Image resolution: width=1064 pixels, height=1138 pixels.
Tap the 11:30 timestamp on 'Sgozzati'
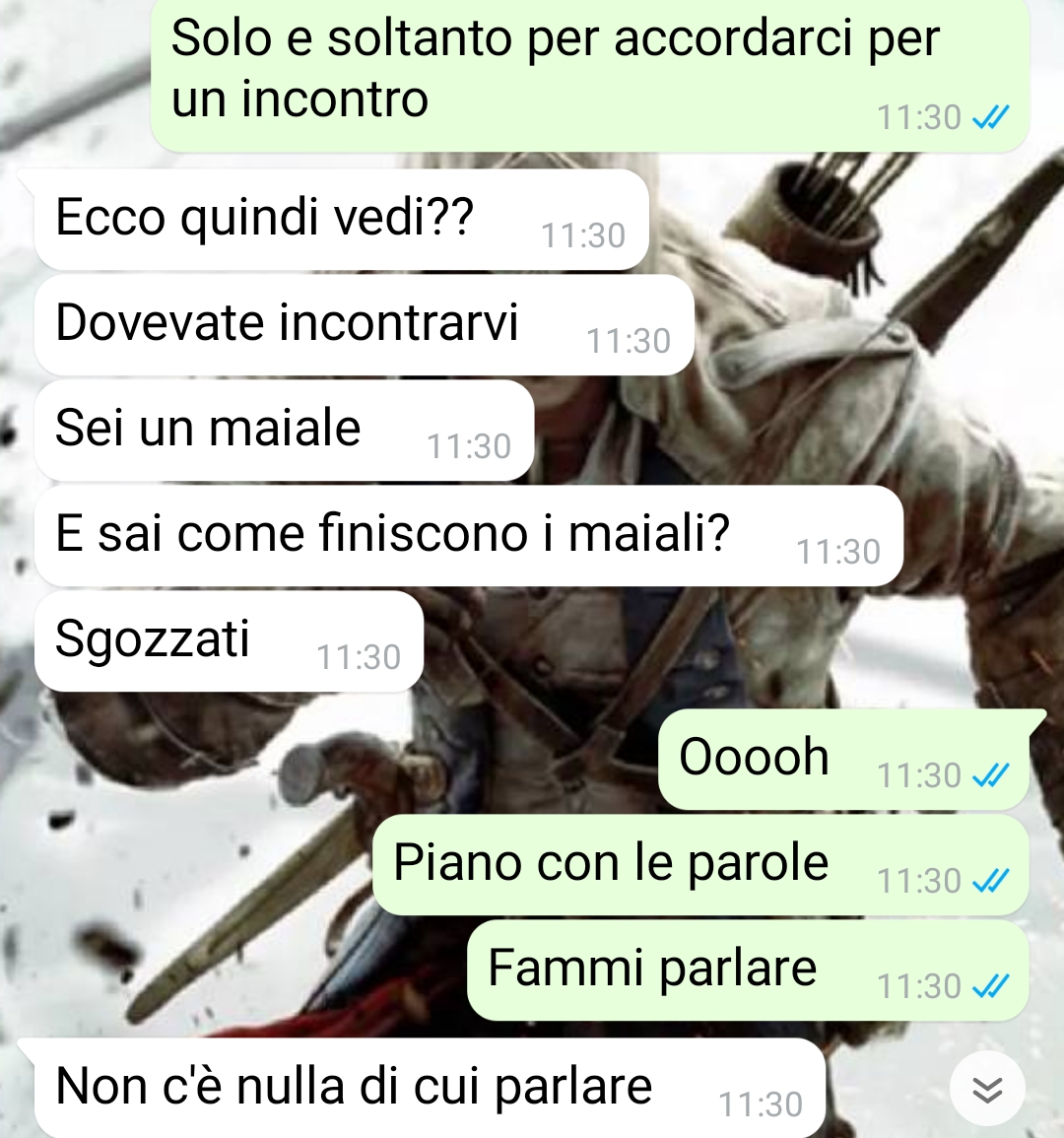(x=359, y=657)
